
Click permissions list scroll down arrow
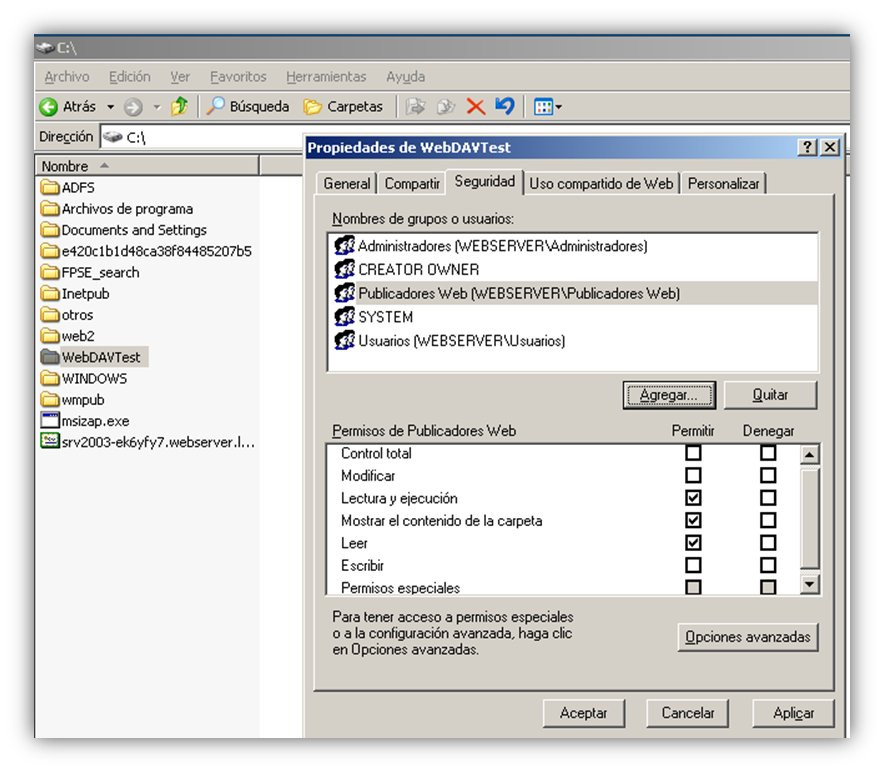coord(810,584)
